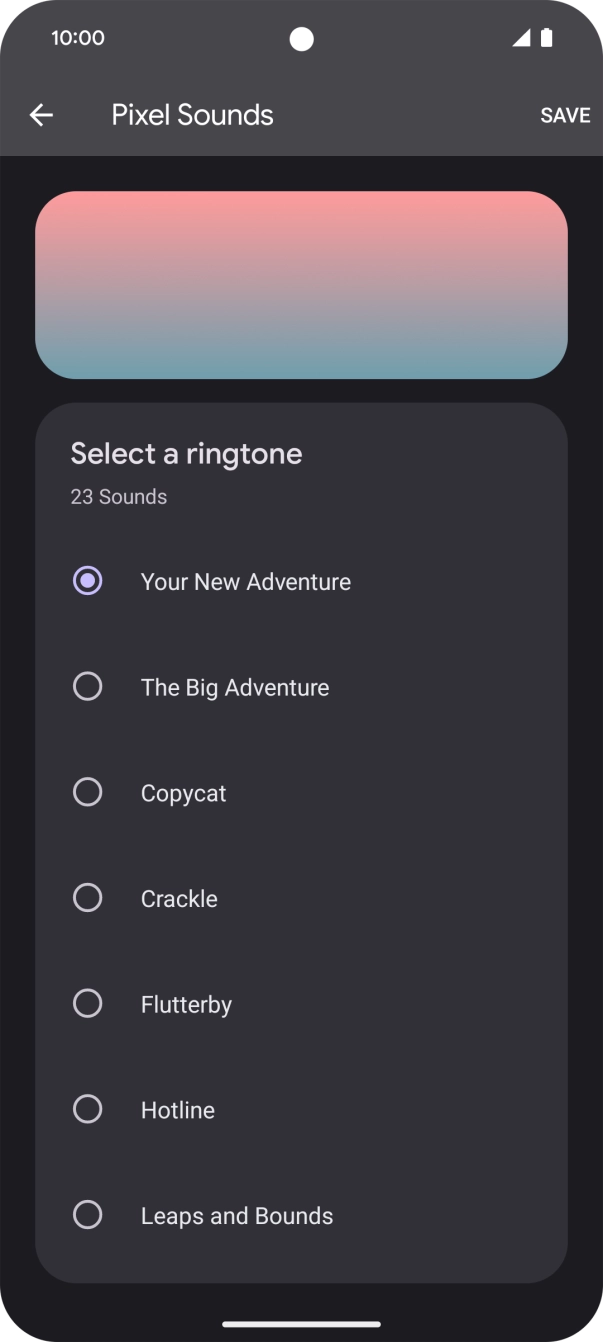This screenshot has width=603, height=1342.
Task: Select The Big Adventure ringtone
Action: [x=87, y=686]
